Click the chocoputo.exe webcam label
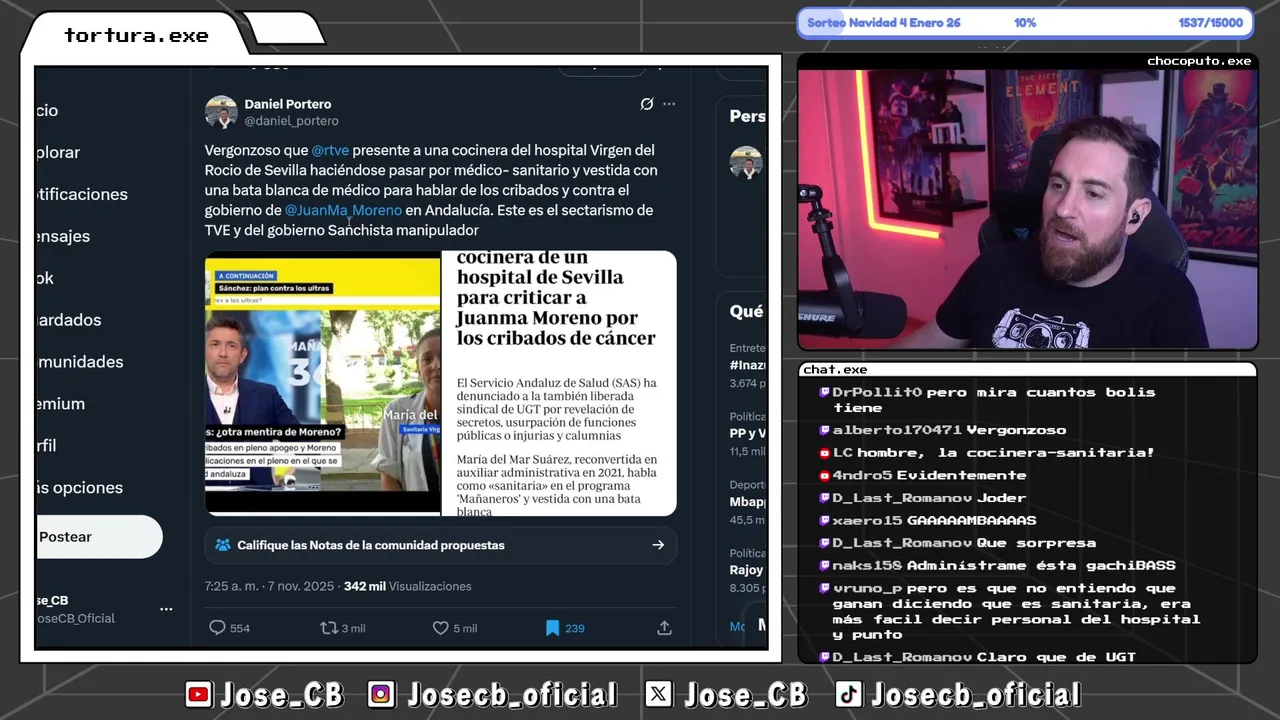This screenshot has height=720, width=1280. (x=1199, y=61)
